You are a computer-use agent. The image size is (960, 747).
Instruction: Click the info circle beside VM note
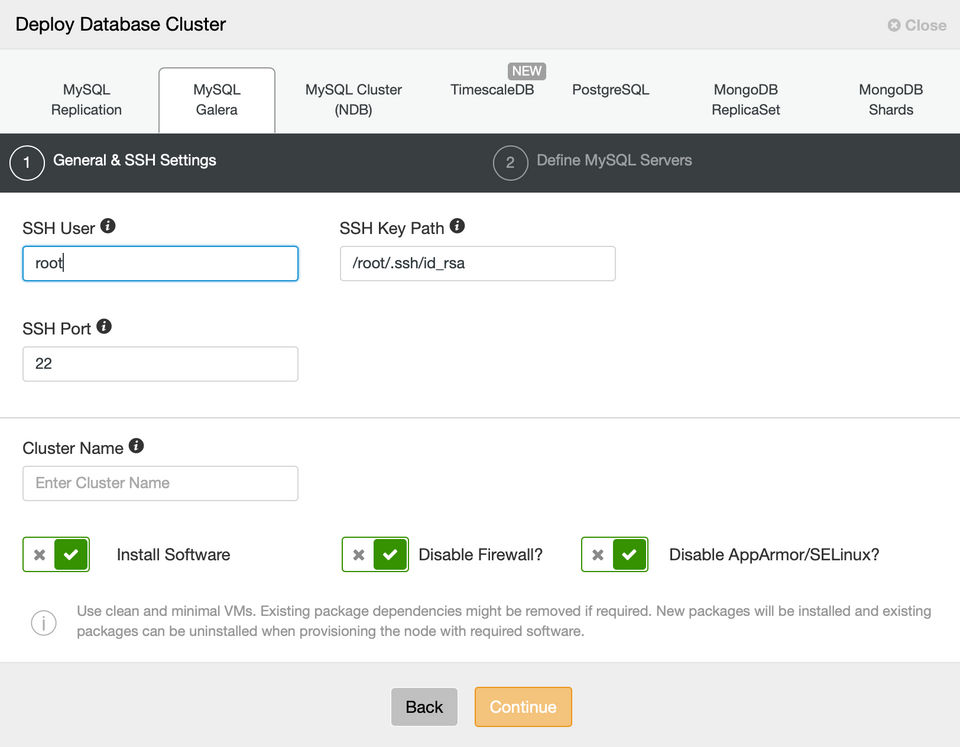pos(43,623)
